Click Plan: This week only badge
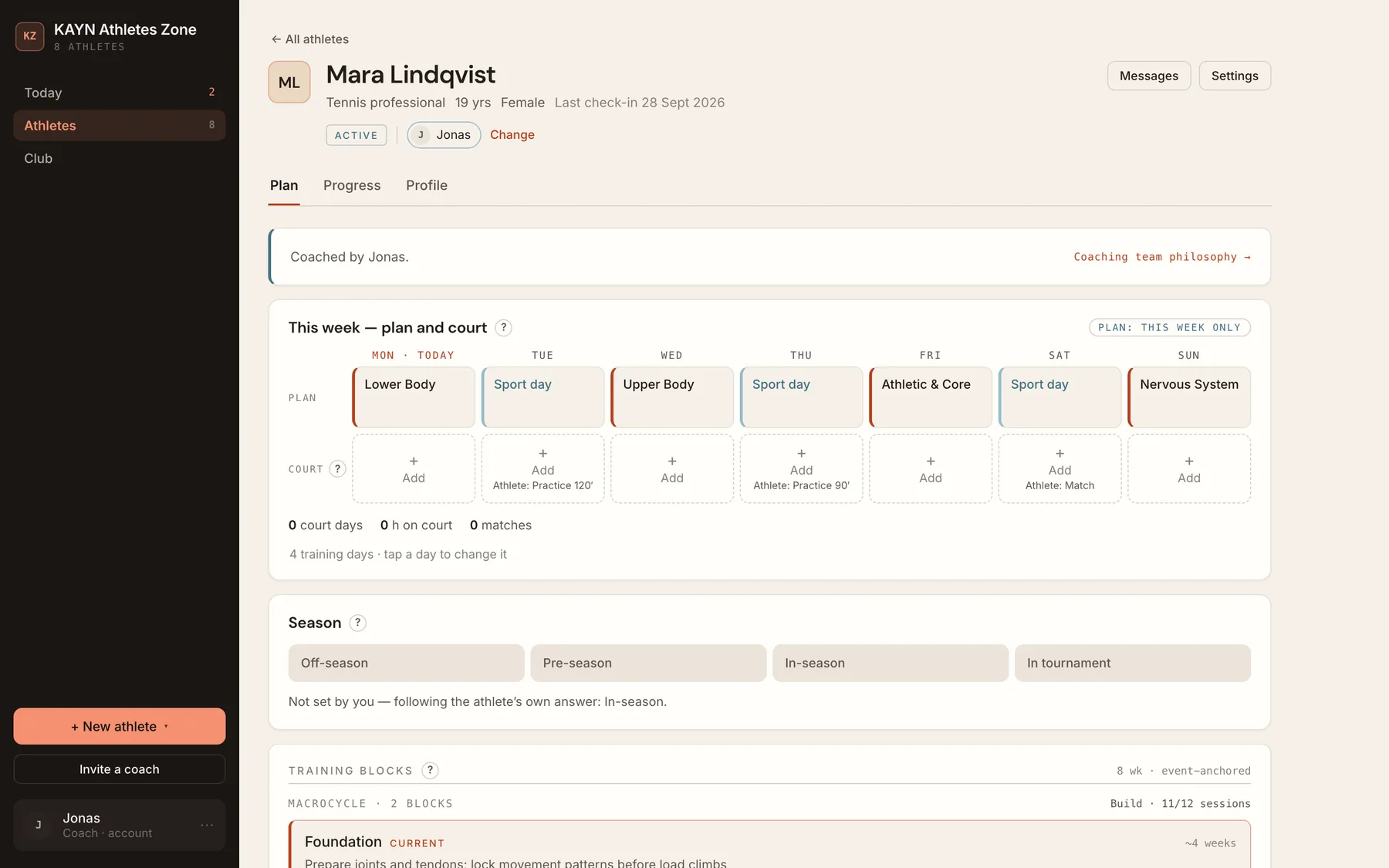Viewport: 1389px width, 868px height. tap(1170, 328)
